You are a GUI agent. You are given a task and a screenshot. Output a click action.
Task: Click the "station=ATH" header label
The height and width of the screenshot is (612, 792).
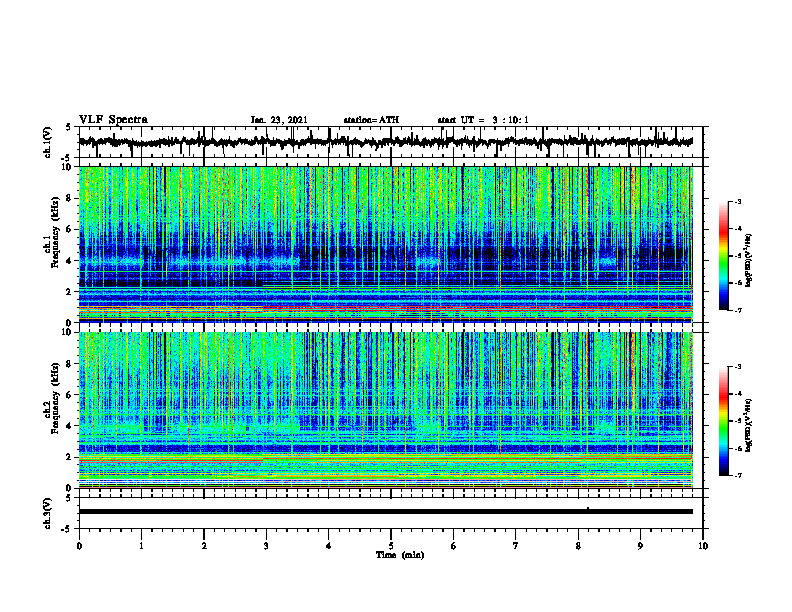(371, 120)
